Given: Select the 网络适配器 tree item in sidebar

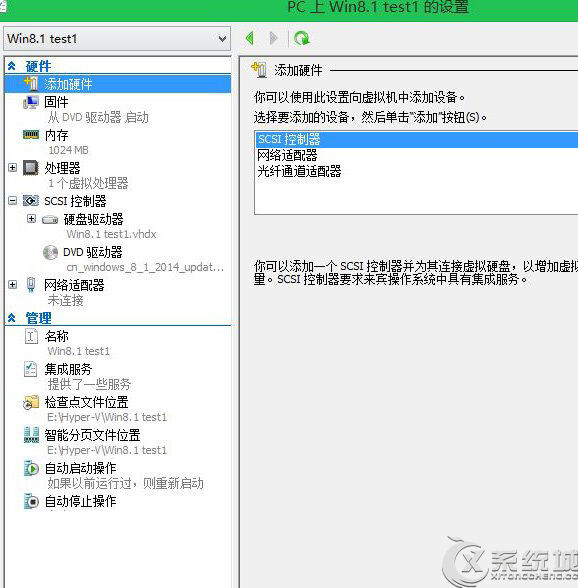Looking at the screenshot, I should click(x=74, y=285).
